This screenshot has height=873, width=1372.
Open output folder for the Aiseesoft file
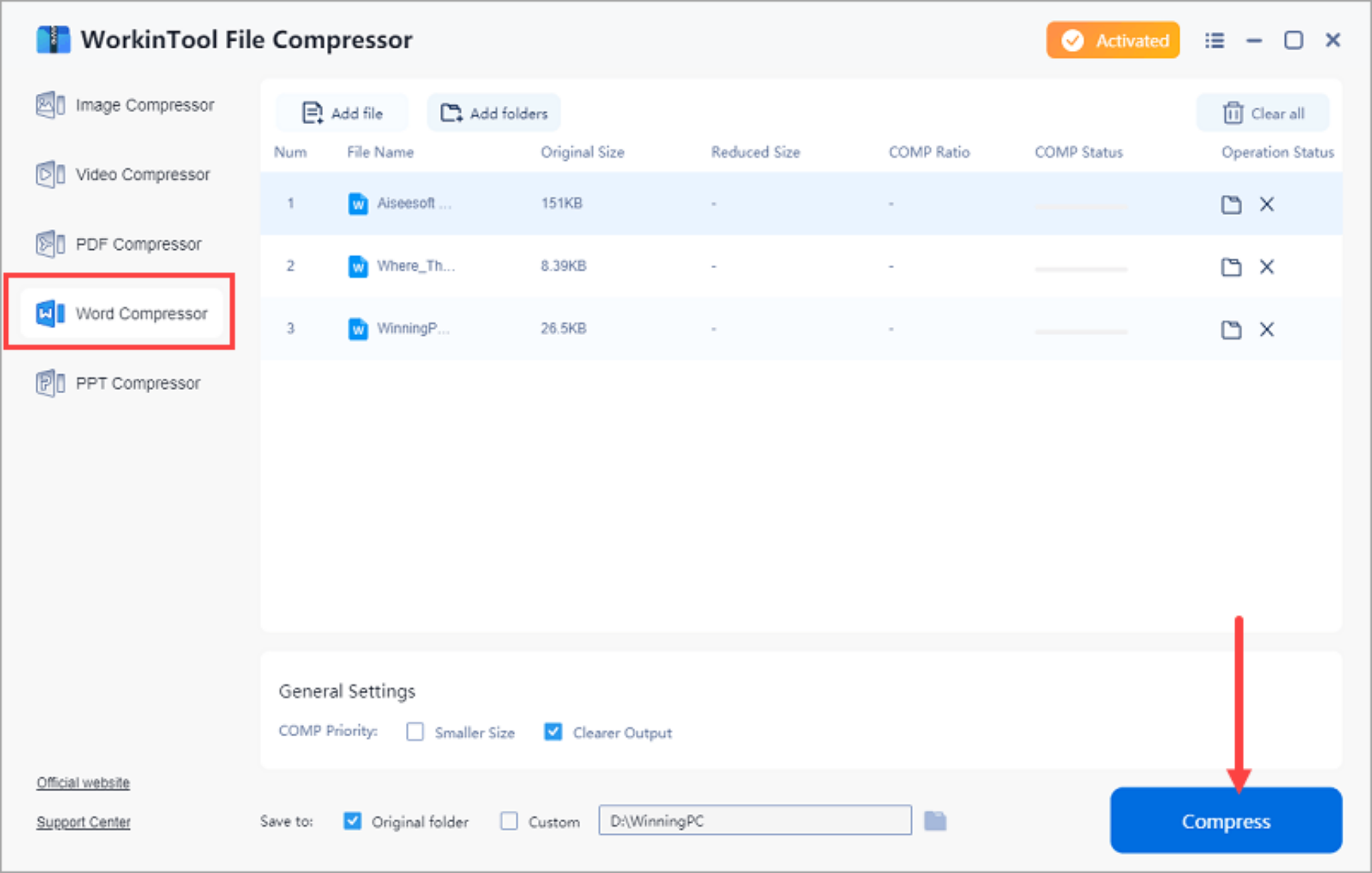(1230, 204)
